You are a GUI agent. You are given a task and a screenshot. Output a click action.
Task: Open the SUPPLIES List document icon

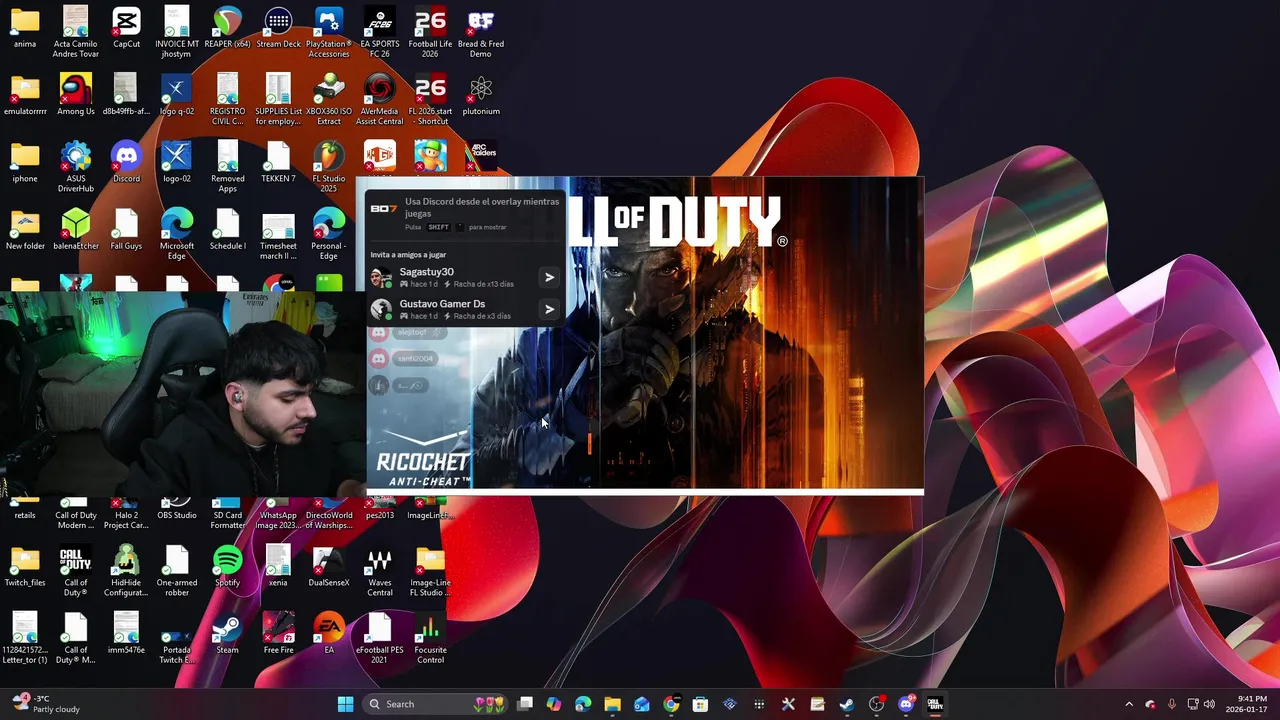click(278, 100)
